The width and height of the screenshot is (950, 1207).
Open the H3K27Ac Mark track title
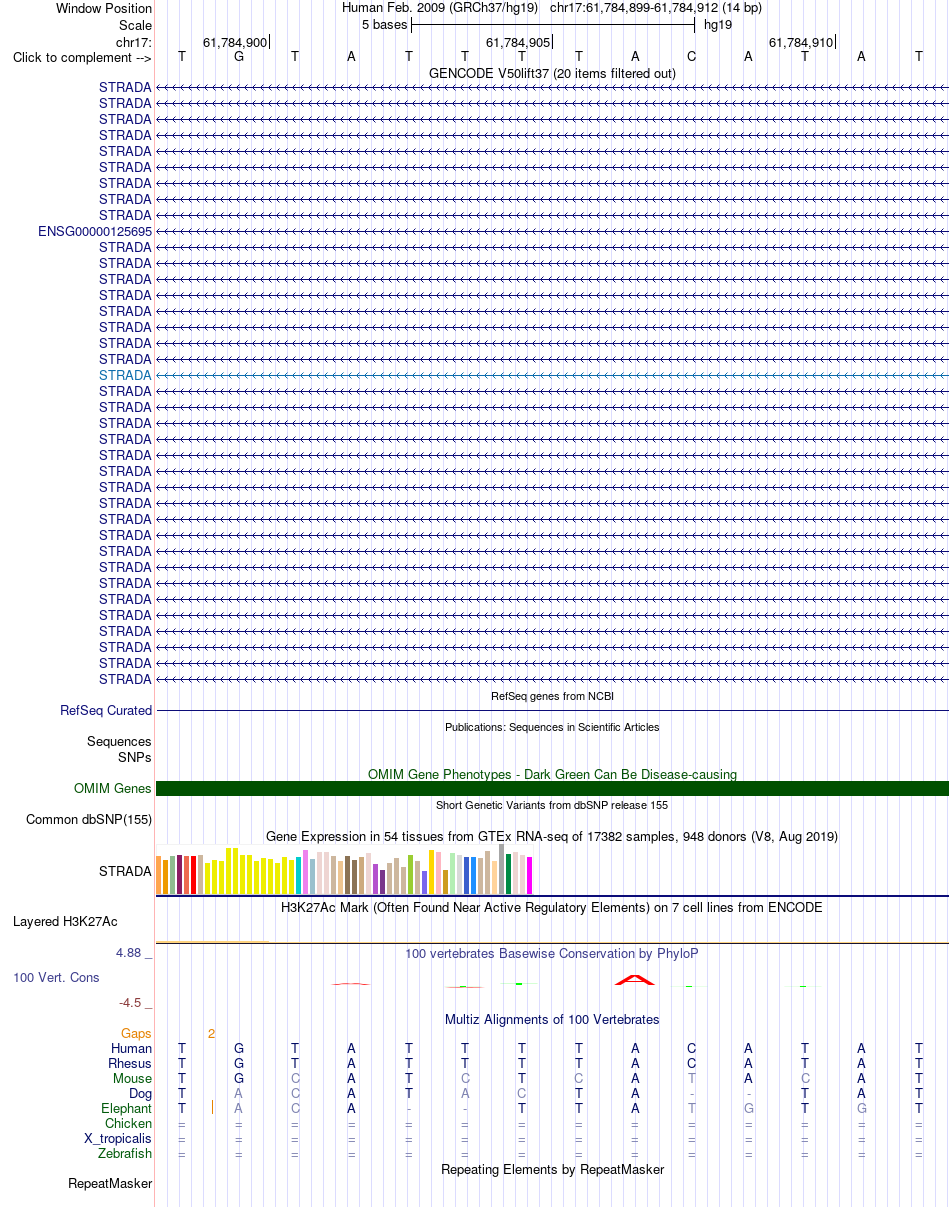pyautogui.click(x=552, y=908)
